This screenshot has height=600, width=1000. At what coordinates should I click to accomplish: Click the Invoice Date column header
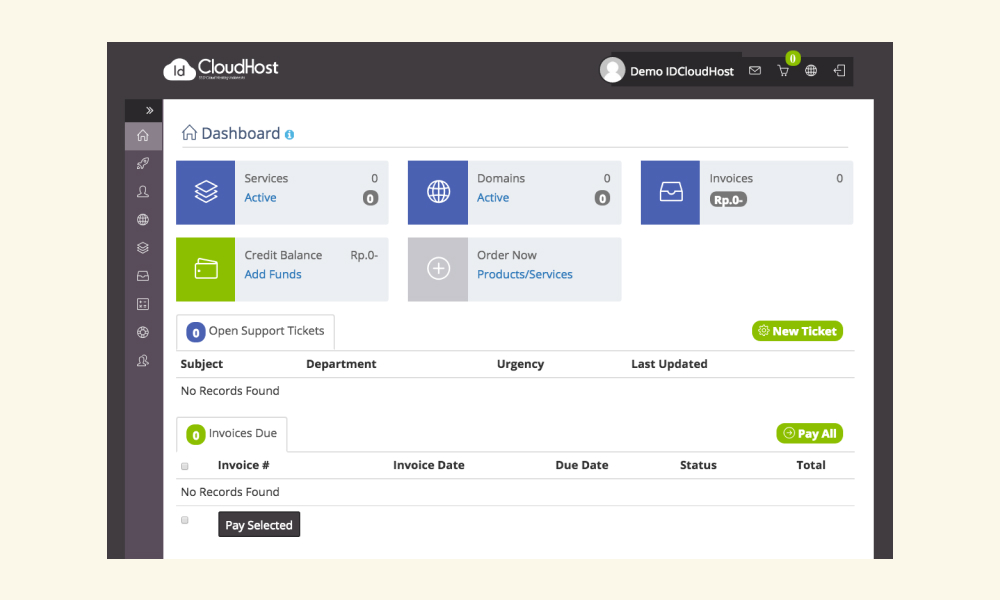click(429, 465)
